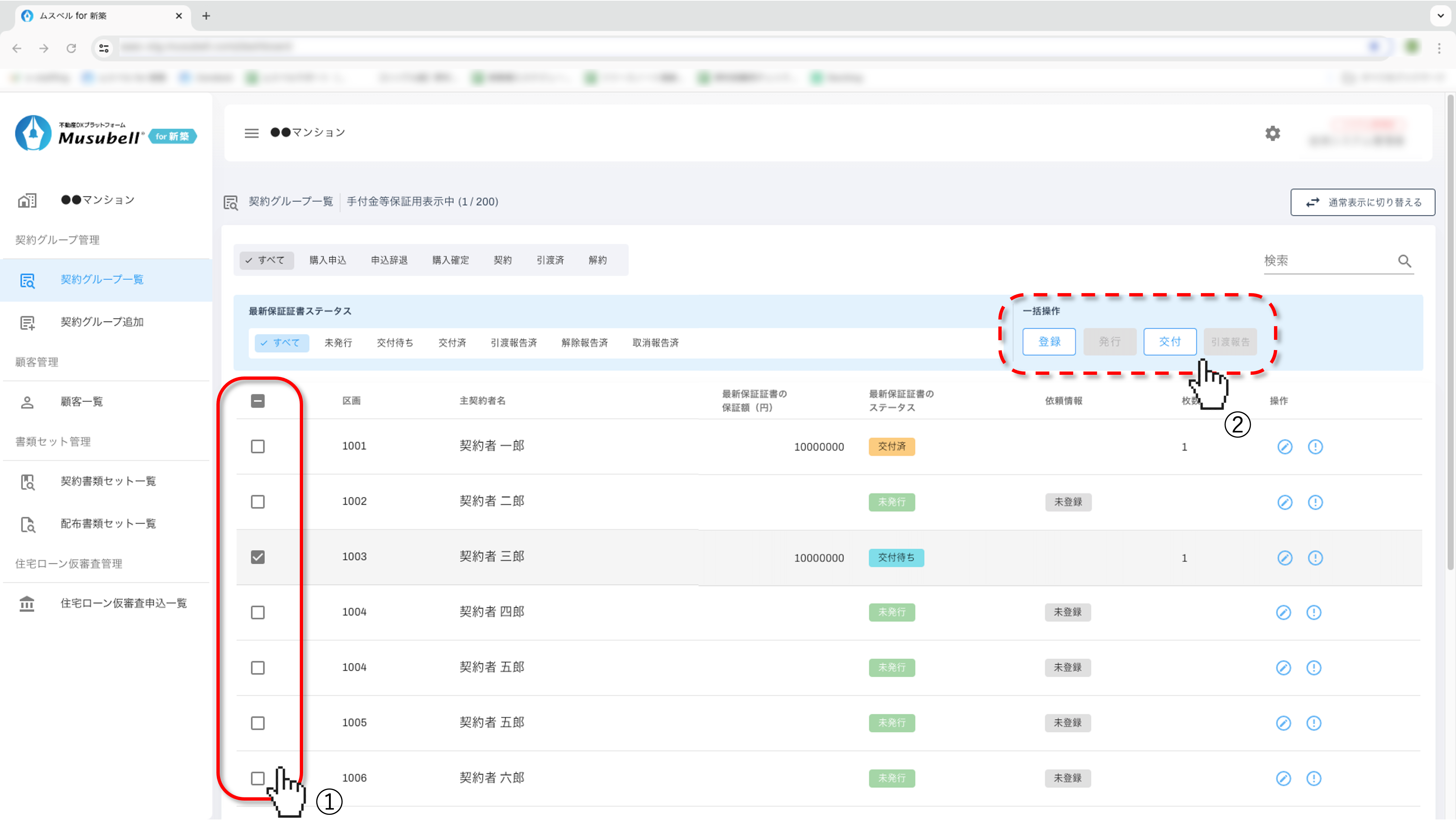The image size is (1456, 837).
Task: Open 顧客一覧 person icon in sidebar
Action: 27,402
